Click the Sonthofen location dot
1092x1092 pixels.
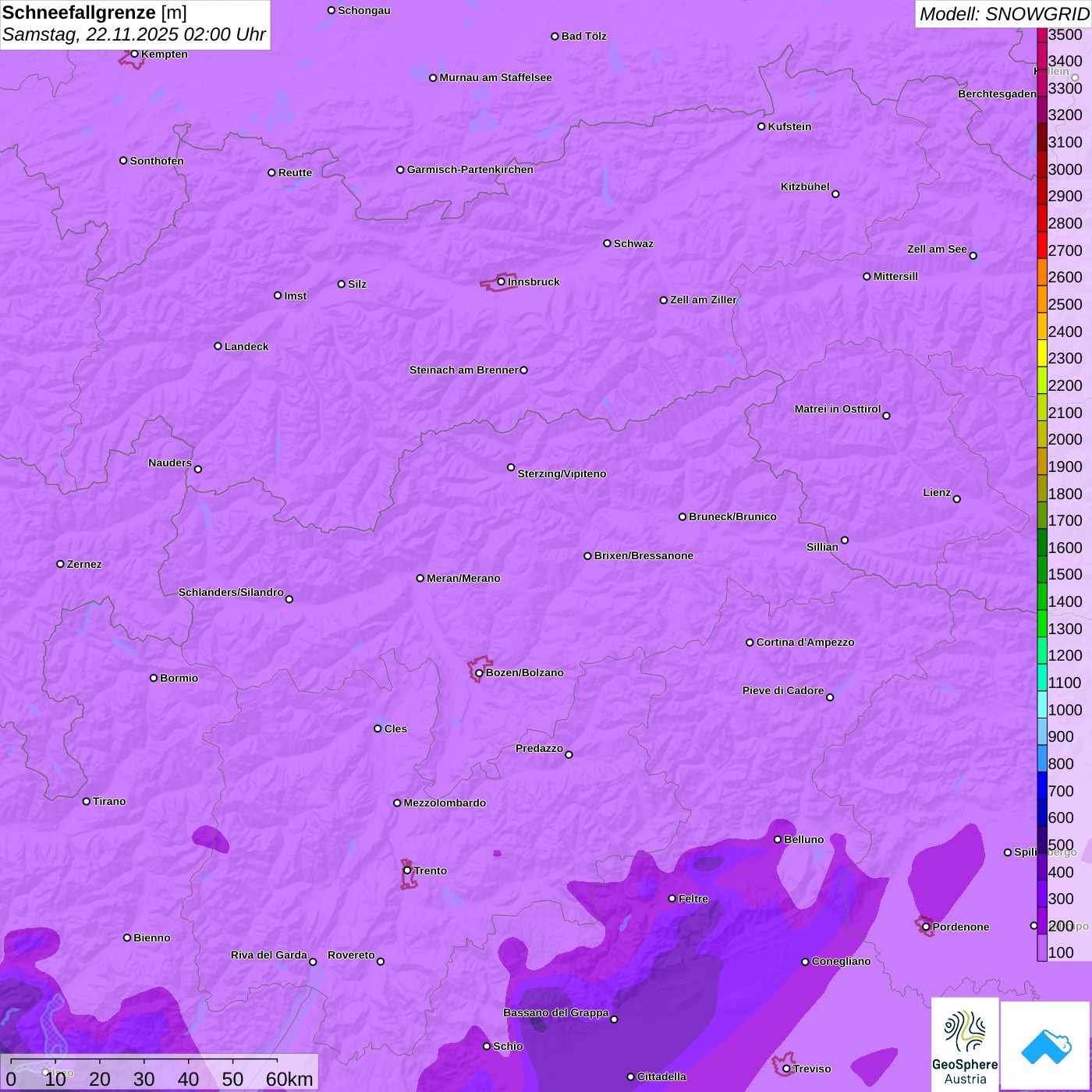123,161
